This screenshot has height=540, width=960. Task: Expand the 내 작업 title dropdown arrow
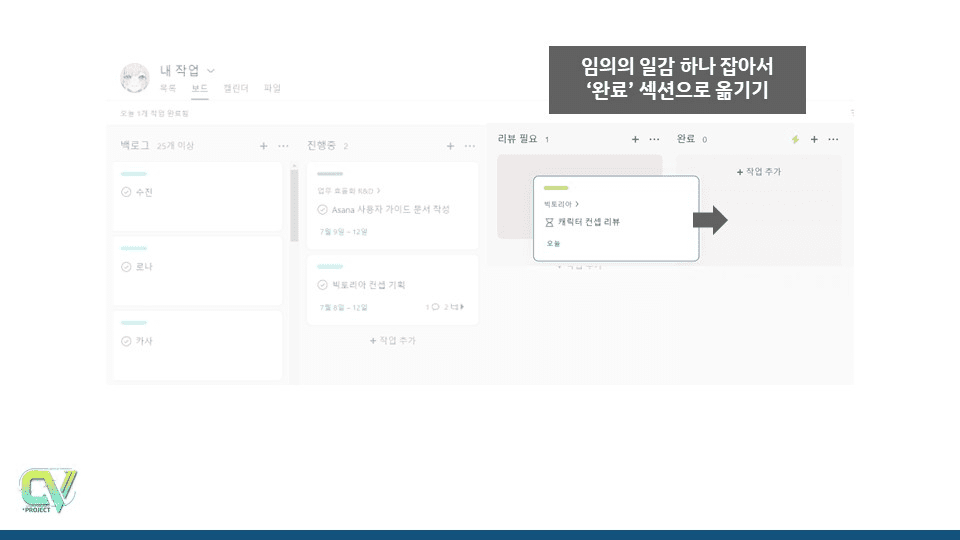point(211,70)
